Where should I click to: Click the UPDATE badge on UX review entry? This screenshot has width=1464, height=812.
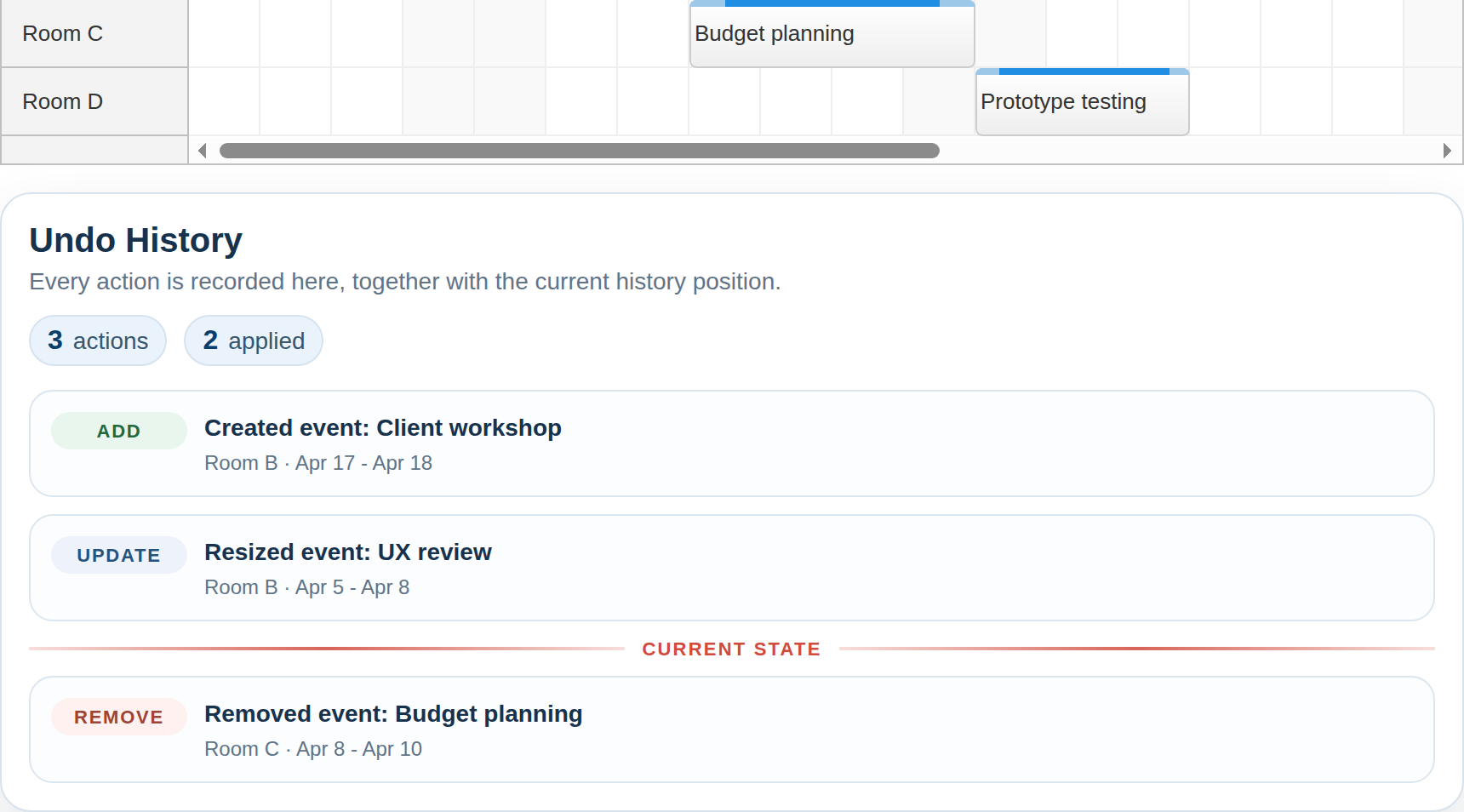tap(118, 555)
